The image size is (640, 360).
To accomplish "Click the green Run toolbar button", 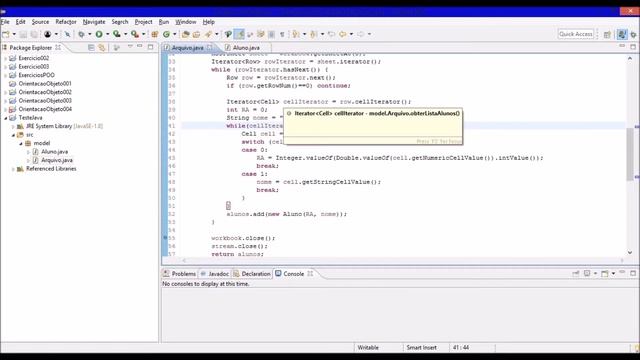I will point(99,34).
